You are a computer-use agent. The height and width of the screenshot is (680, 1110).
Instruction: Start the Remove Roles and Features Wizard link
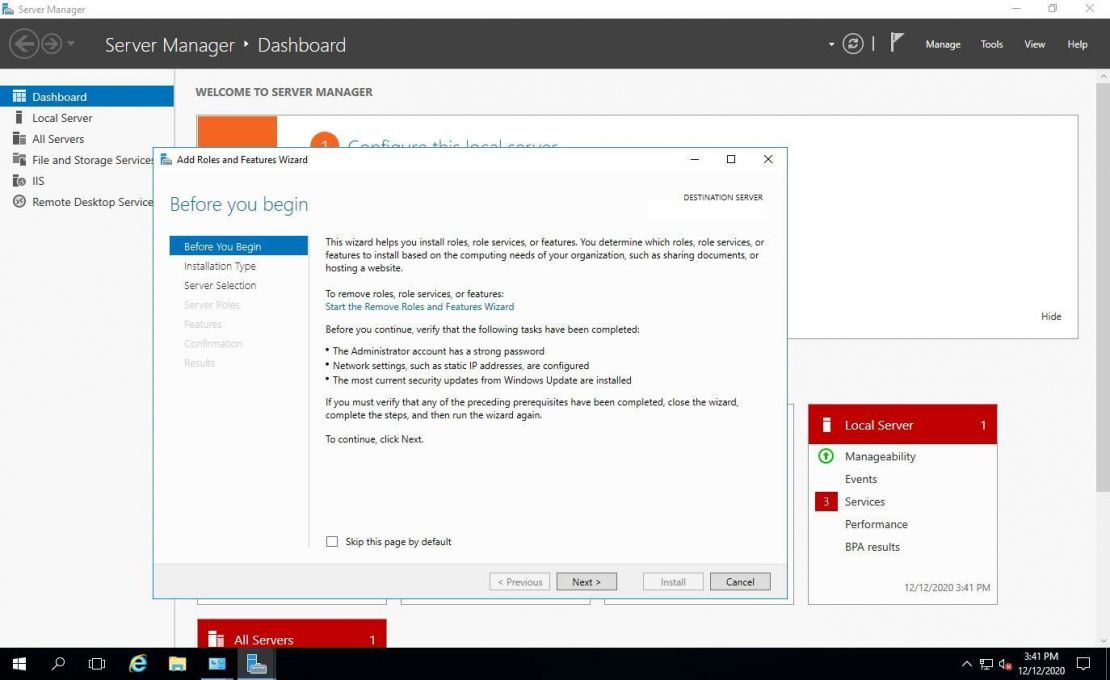tap(419, 306)
